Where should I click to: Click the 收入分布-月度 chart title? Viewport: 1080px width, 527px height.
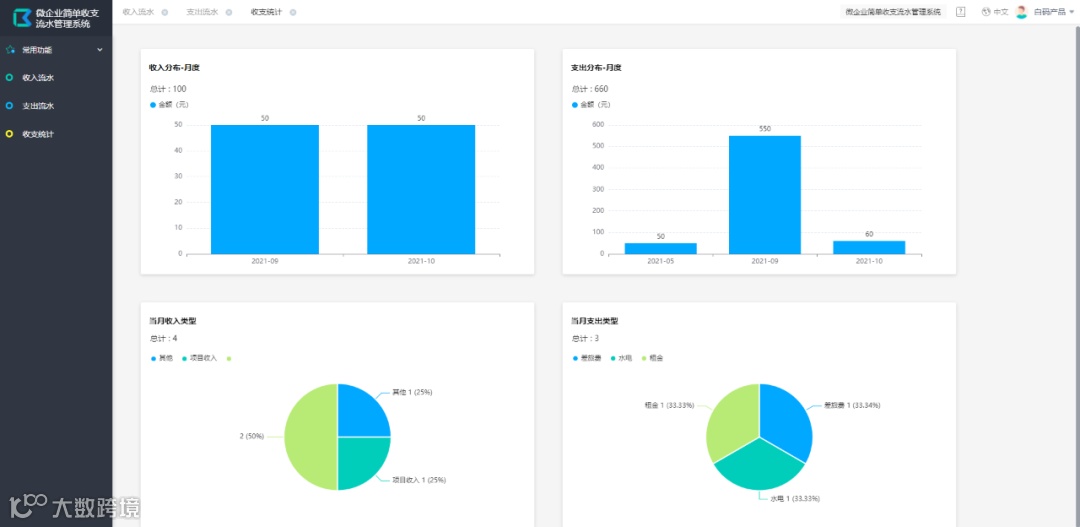click(174, 68)
